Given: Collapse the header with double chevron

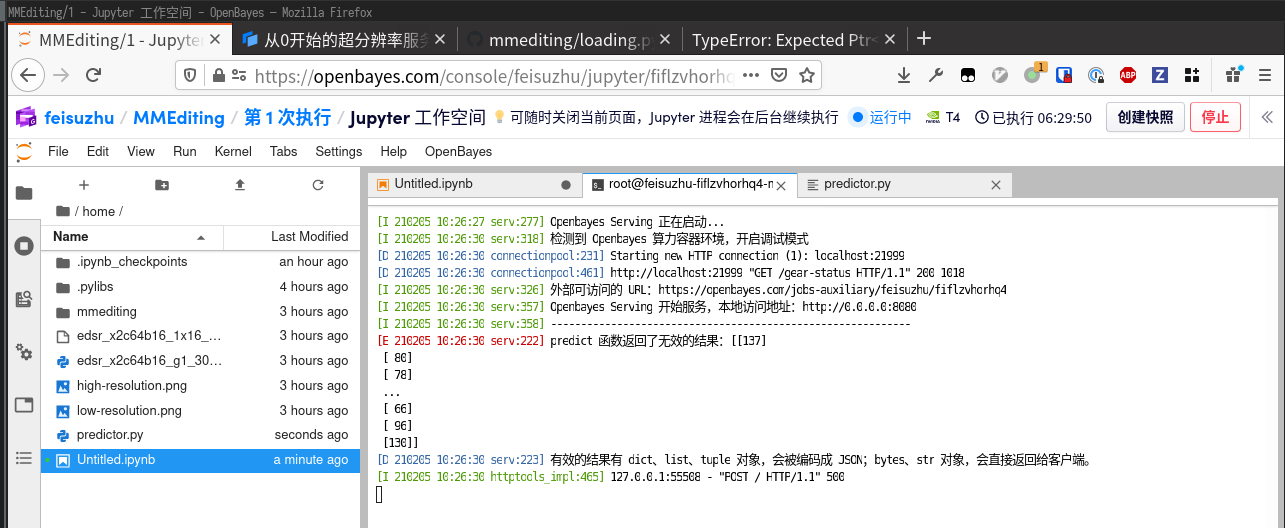Looking at the screenshot, I should (x=1265, y=117).
